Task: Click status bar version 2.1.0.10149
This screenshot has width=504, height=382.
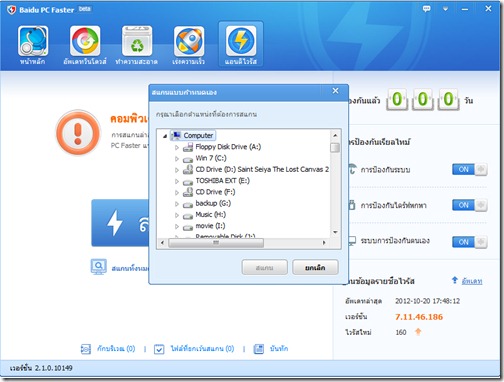Action: (x=41, y=368)
